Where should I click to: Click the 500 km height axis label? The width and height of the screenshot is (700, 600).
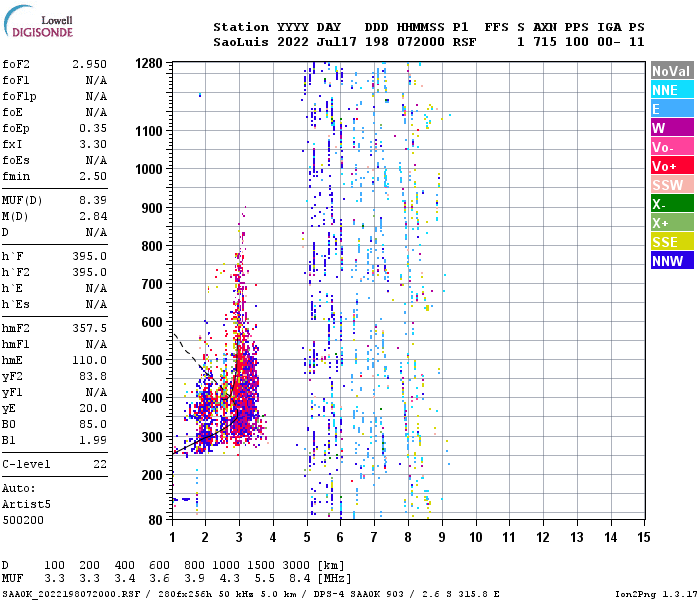[152, 360]
